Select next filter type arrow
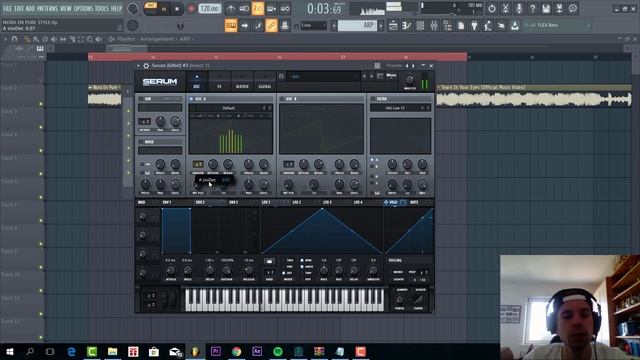This screenshot has width=640, height=360. pos(428,108)
